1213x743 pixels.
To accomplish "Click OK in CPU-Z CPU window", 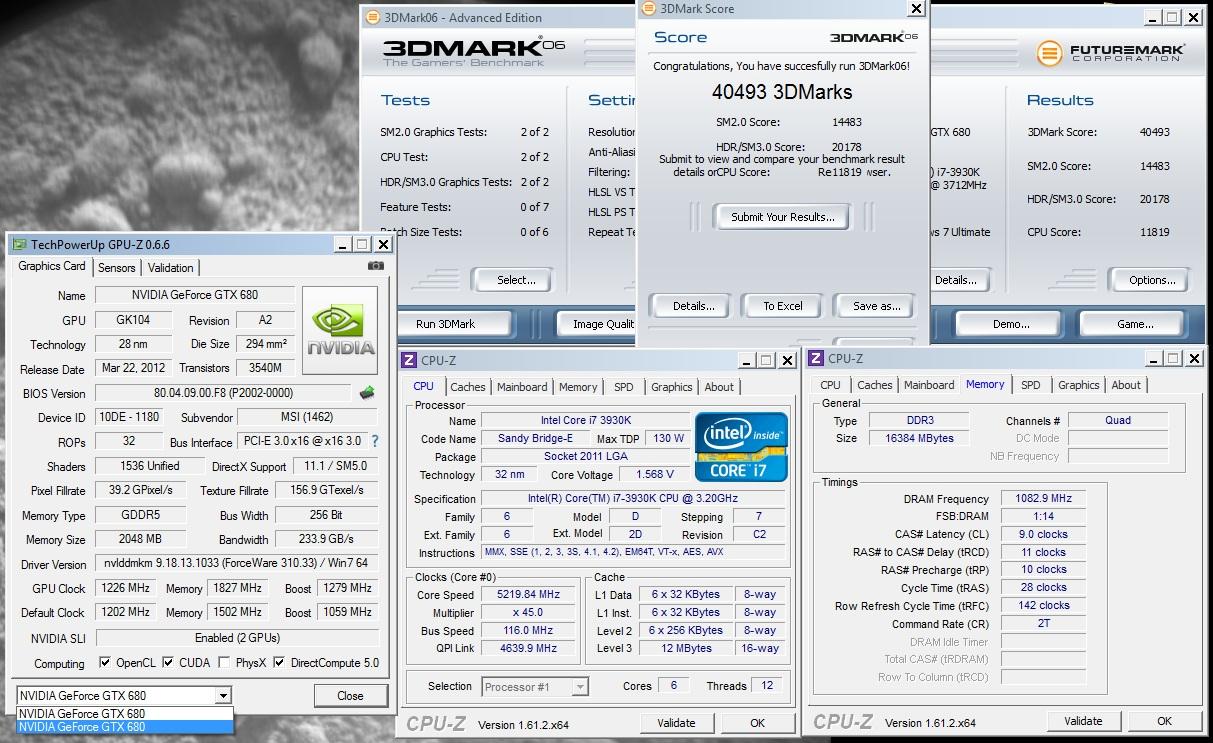I will click(x=757, y=723).
